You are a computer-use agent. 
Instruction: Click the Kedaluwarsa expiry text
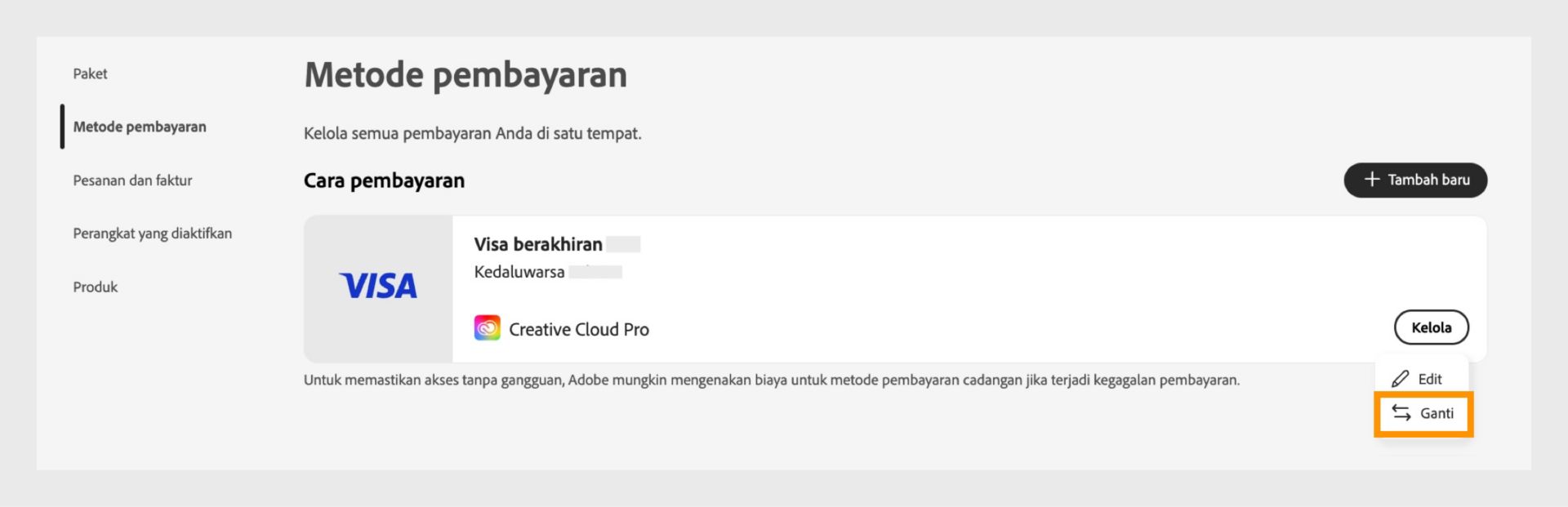[519, 272]
